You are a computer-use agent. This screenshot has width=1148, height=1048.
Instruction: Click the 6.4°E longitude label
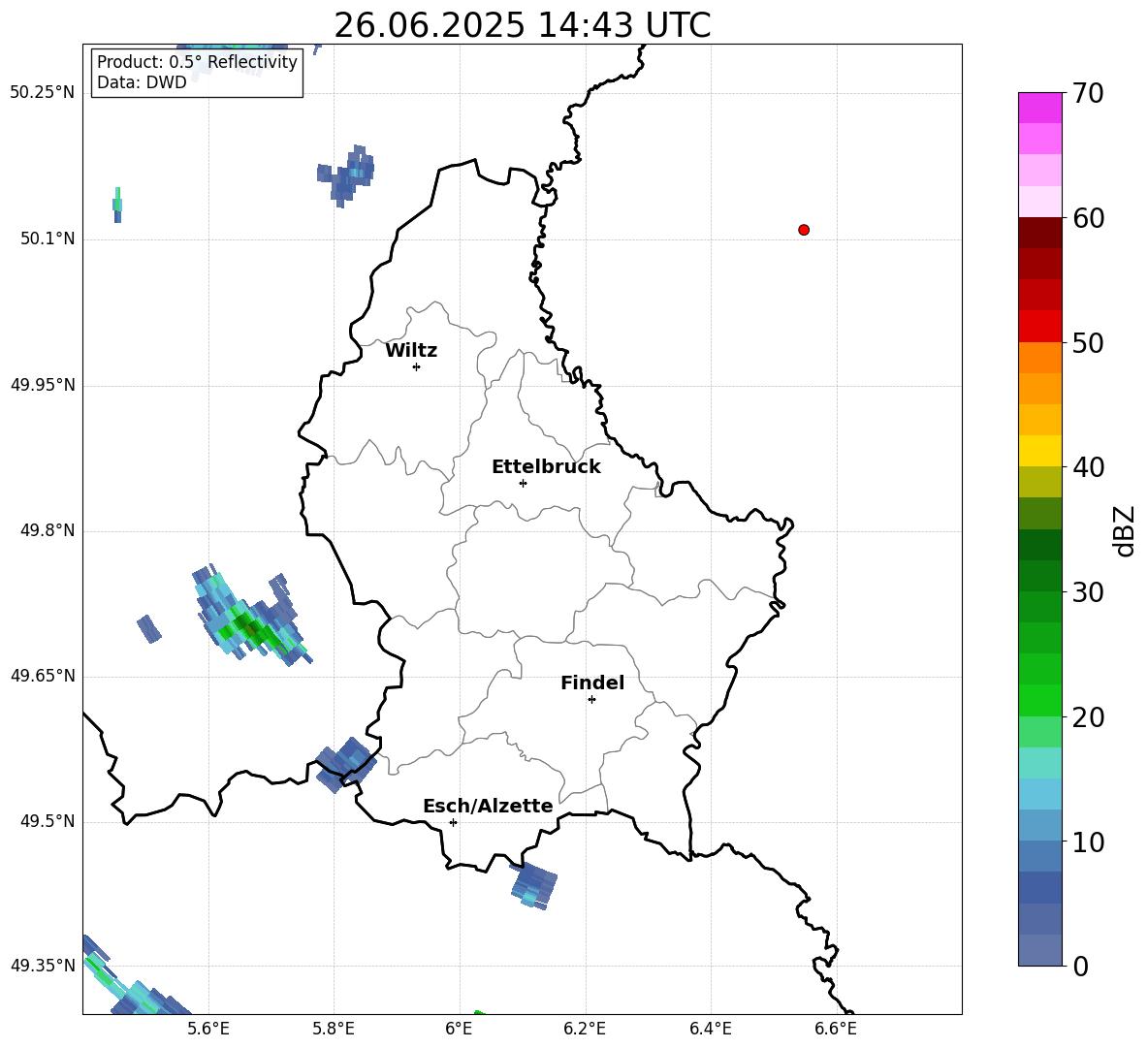710,1029
